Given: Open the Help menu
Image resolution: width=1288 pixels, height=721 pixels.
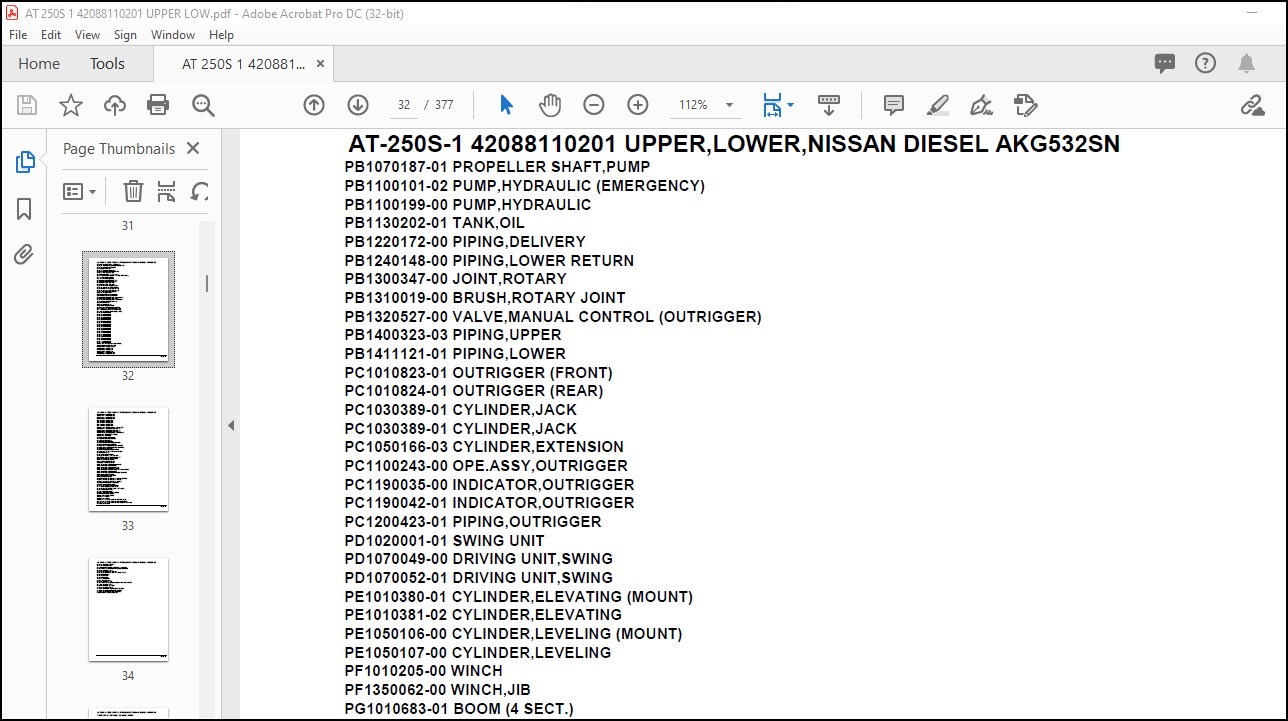Looking at the screenshot, I should [x=221, y=34].
